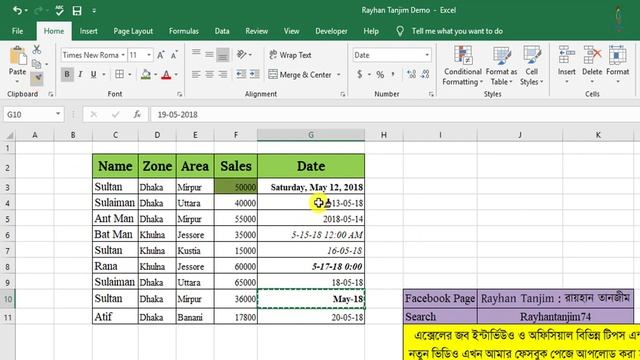
Task: Open Conditional Formatting menu
Action: (462, 65)
